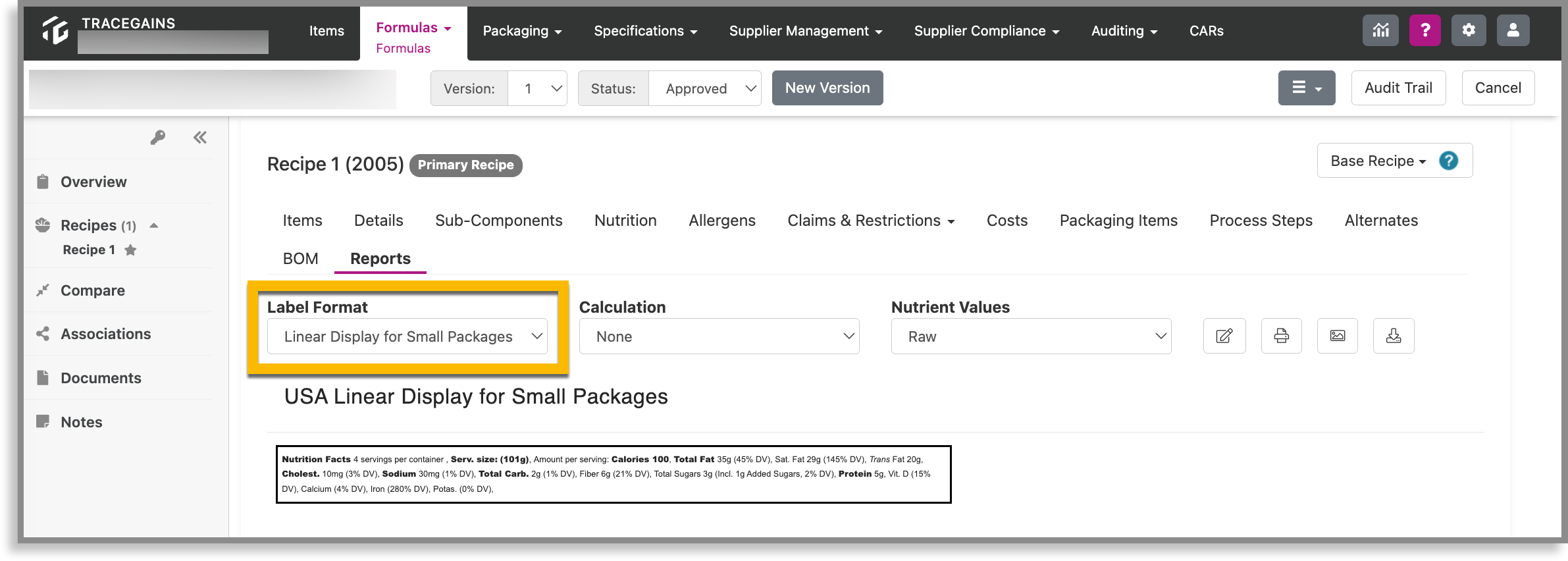
Task: Open the Supplier Compliance menu
Action: (987, 31)
